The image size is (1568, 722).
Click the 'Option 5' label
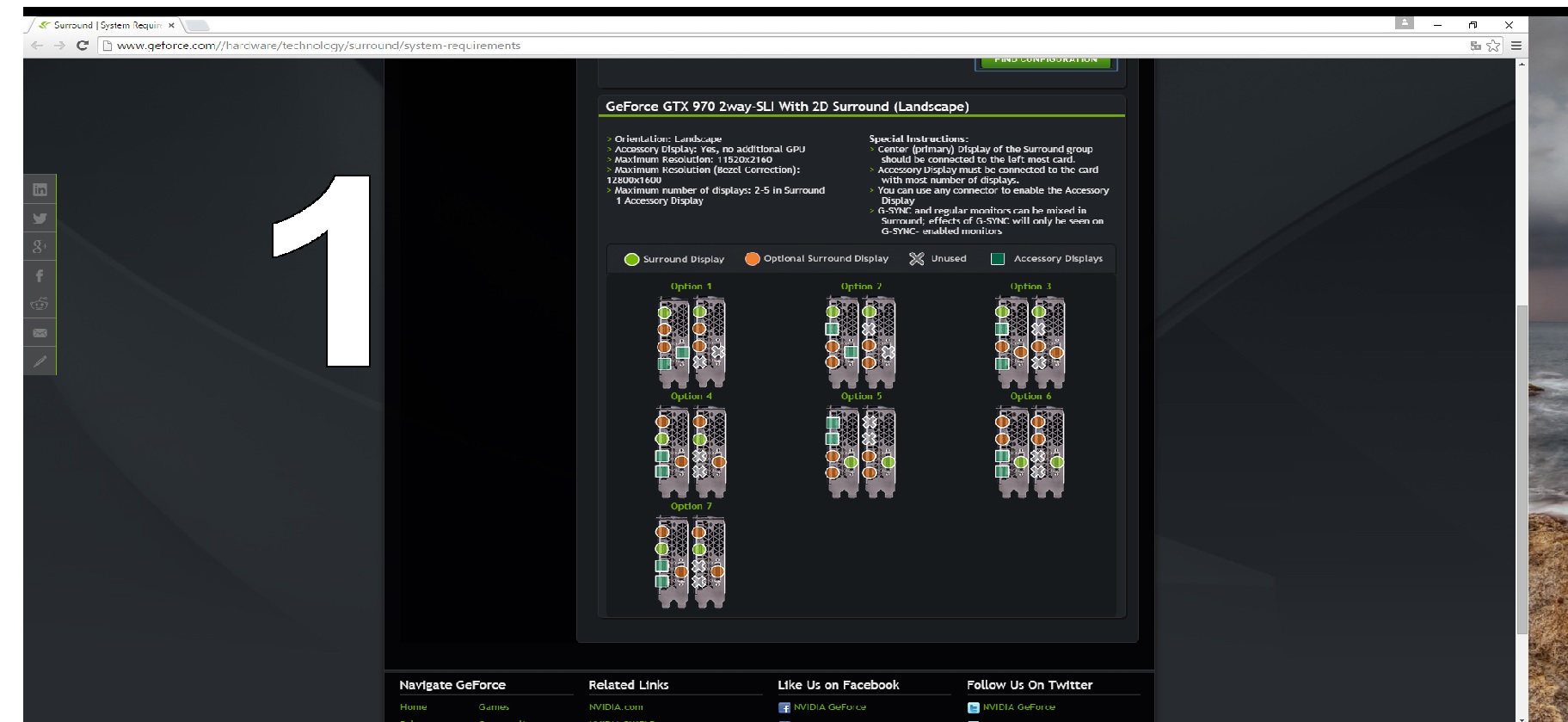pyautogui.click(x=861, y=396)
